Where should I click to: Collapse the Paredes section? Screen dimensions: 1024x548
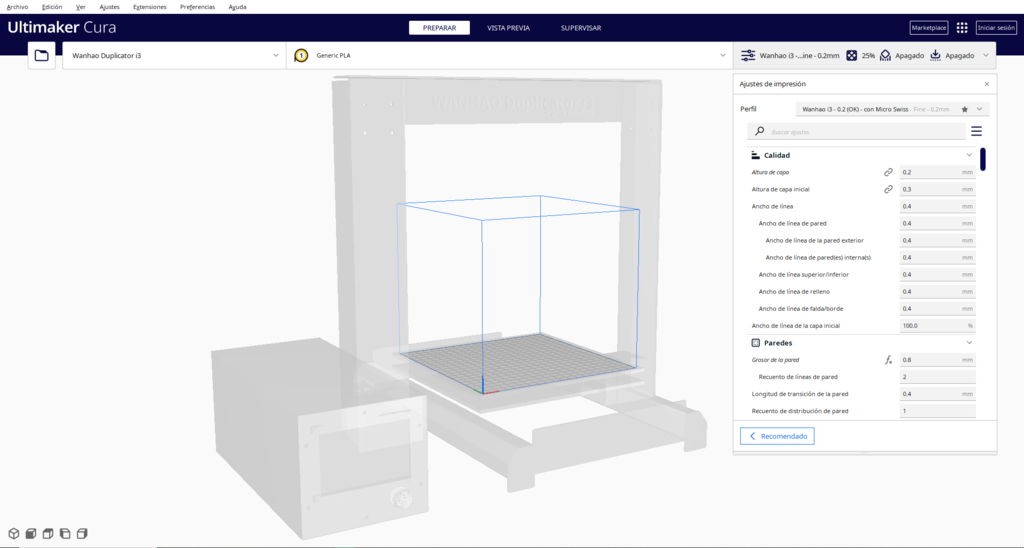[x=969, y=343]
